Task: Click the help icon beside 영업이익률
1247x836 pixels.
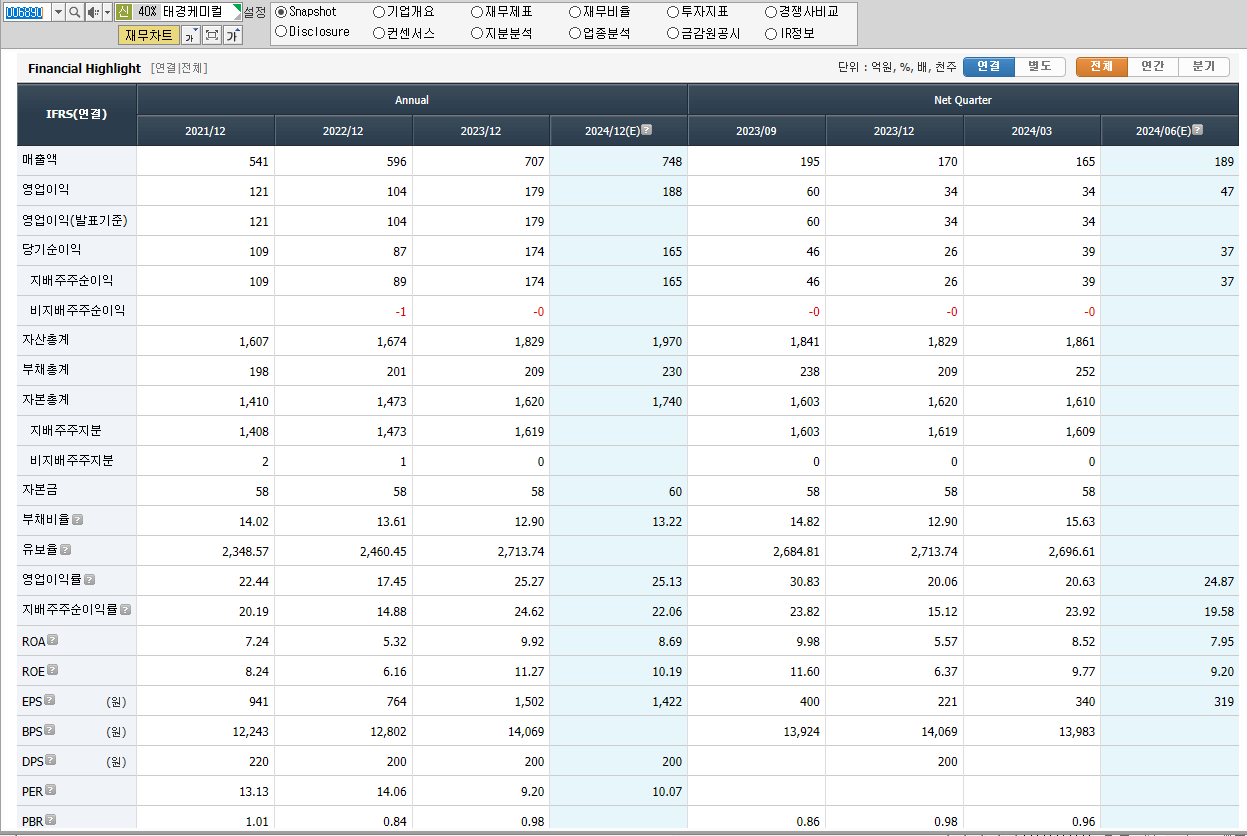Action: point(89,580)
